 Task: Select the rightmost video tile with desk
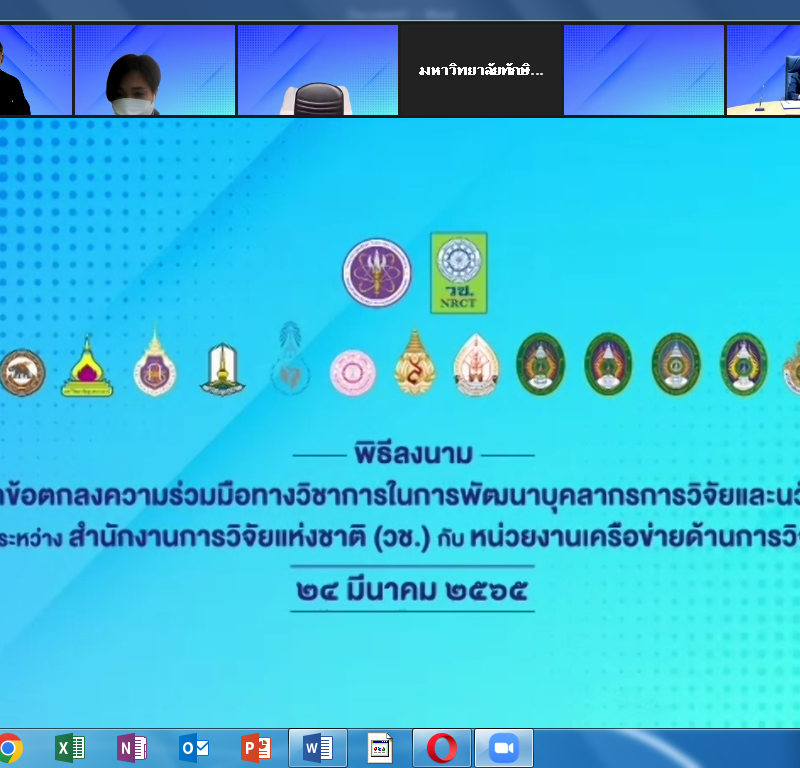pos(765,70)
